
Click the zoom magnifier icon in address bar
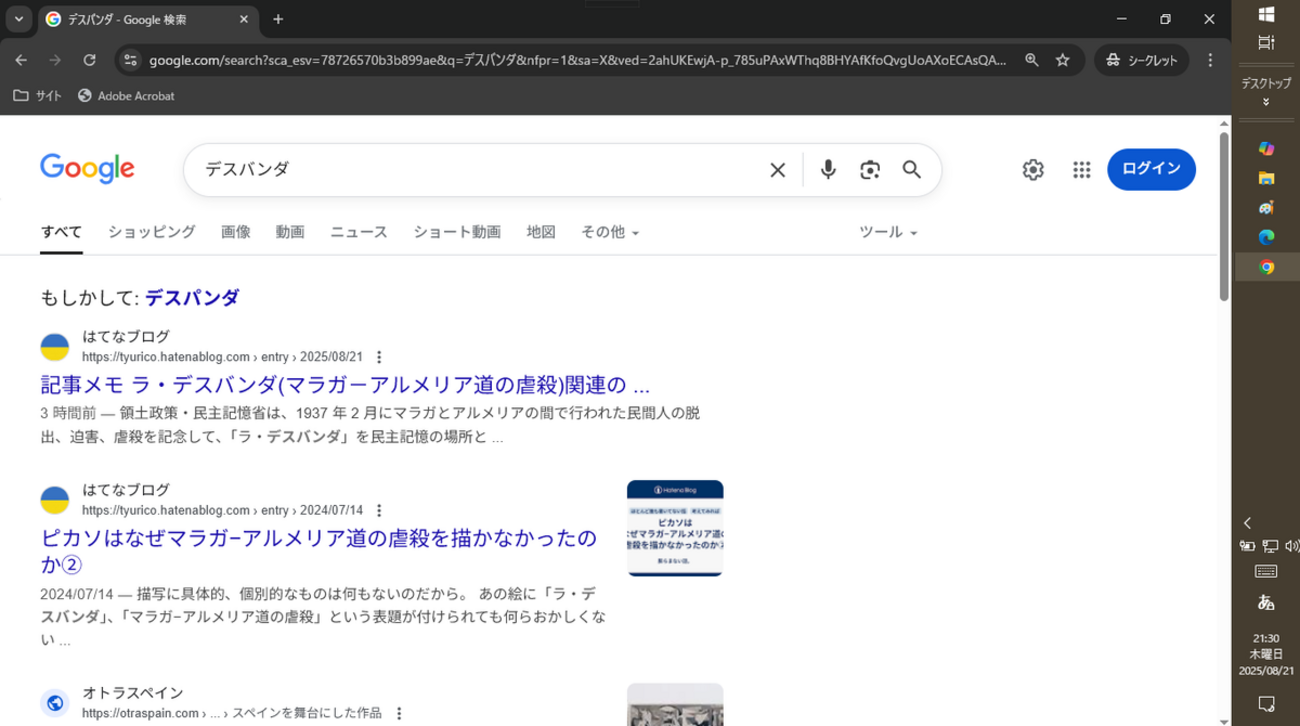pyautogui.click(x=1032, y=60)
